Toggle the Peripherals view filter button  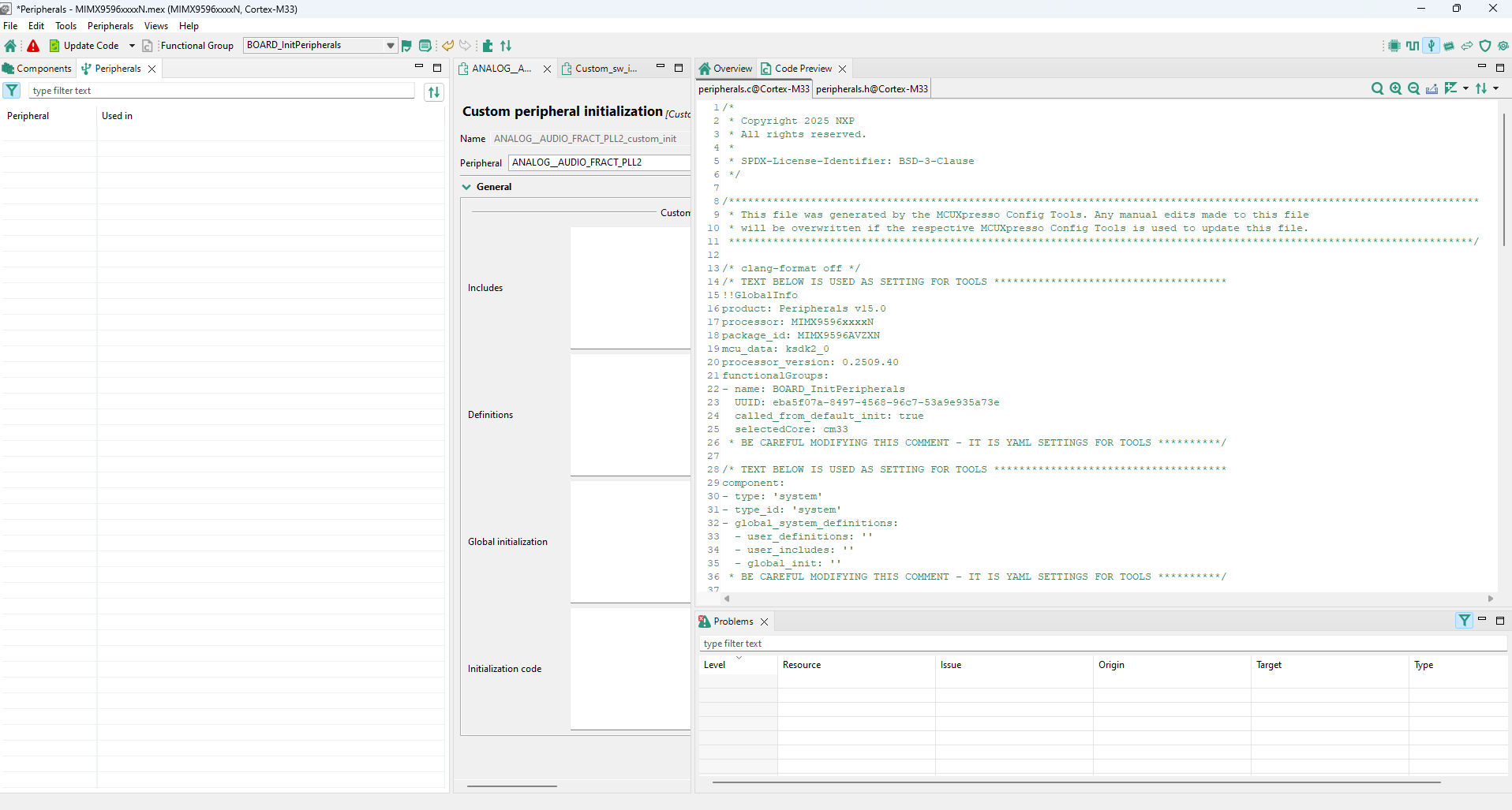[12, 91]
